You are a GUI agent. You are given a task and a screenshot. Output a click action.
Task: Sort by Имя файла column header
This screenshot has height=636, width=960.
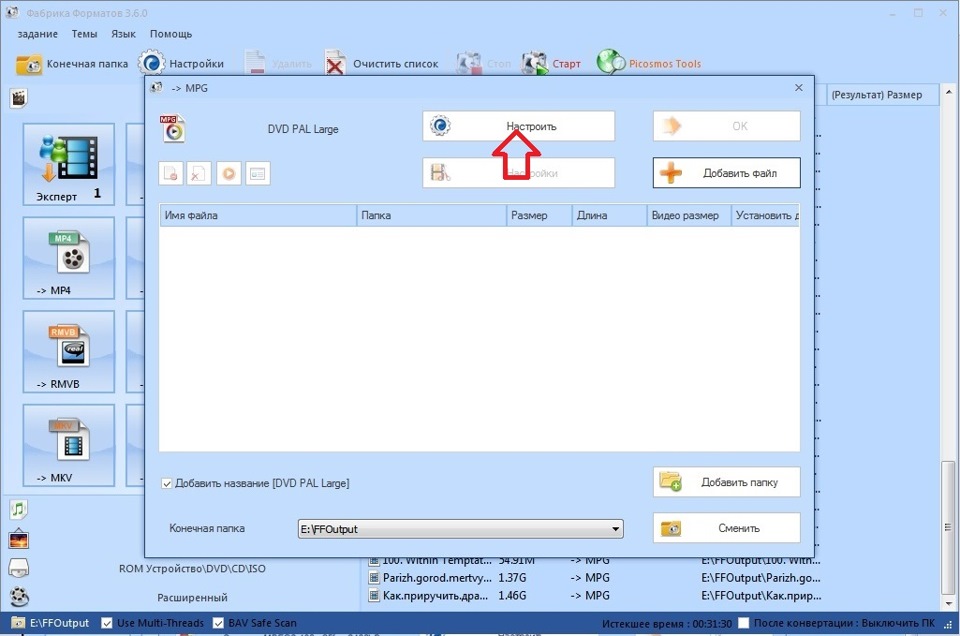point(258,215)
